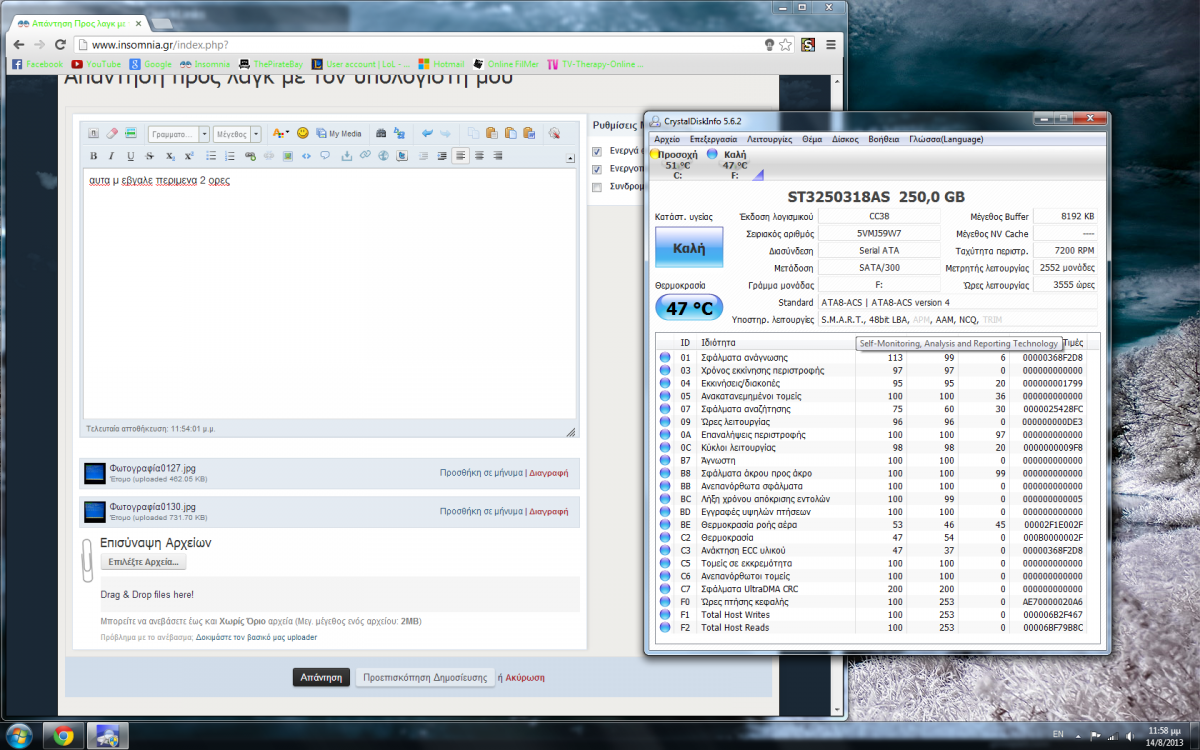Tick the first checkbox under Ρυθμίσεις
The height and width of the screenshot is (750, 1200).
click(x=597, y=151)
